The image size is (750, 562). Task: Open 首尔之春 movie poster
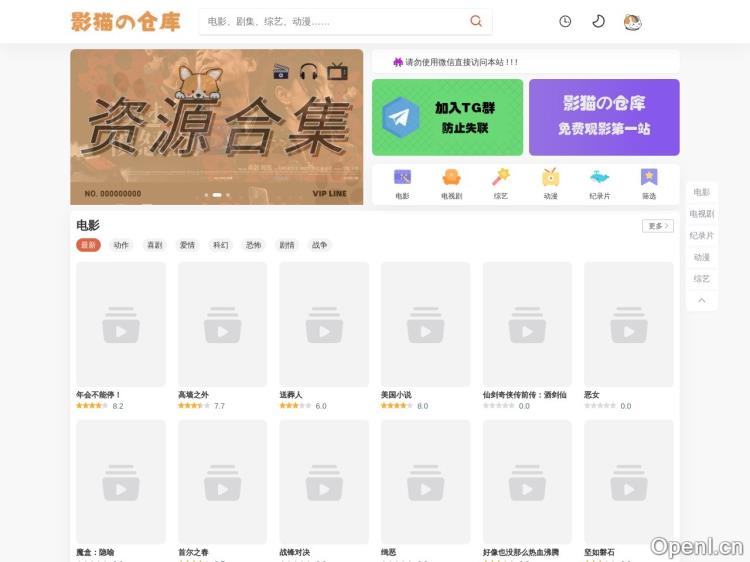point(222,482)
